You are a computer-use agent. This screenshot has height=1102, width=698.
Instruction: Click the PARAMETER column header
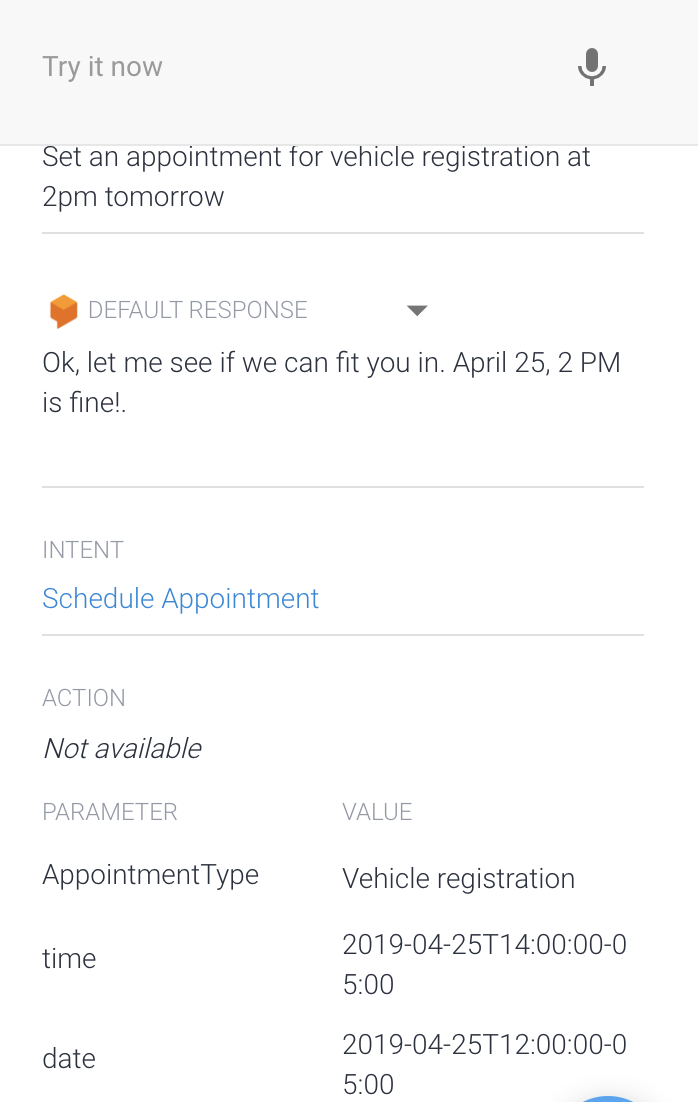coord(109,812)
